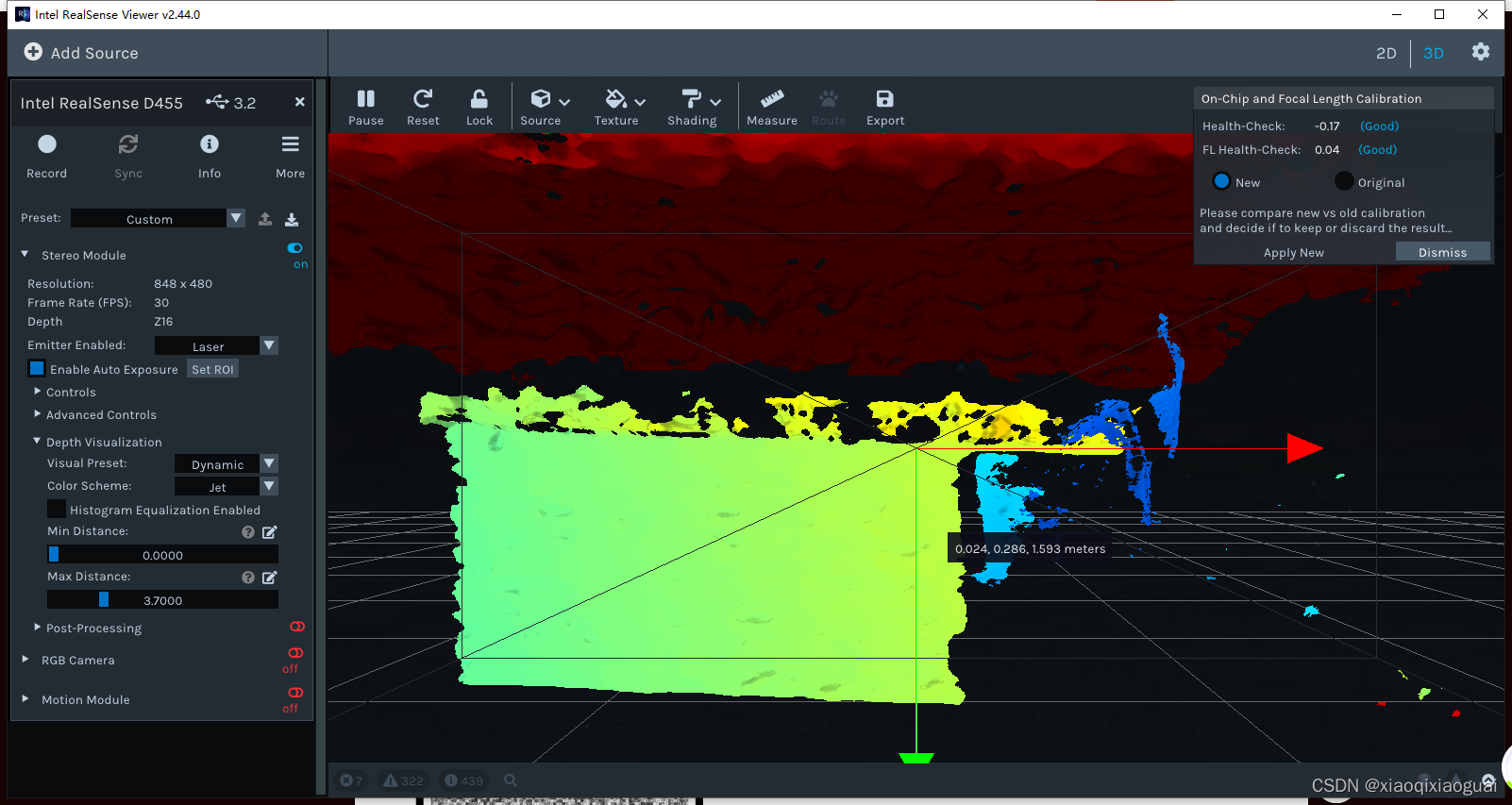Start recording with the Record icon
This screenshot has height=805, width=1512.
coord(47,143)
